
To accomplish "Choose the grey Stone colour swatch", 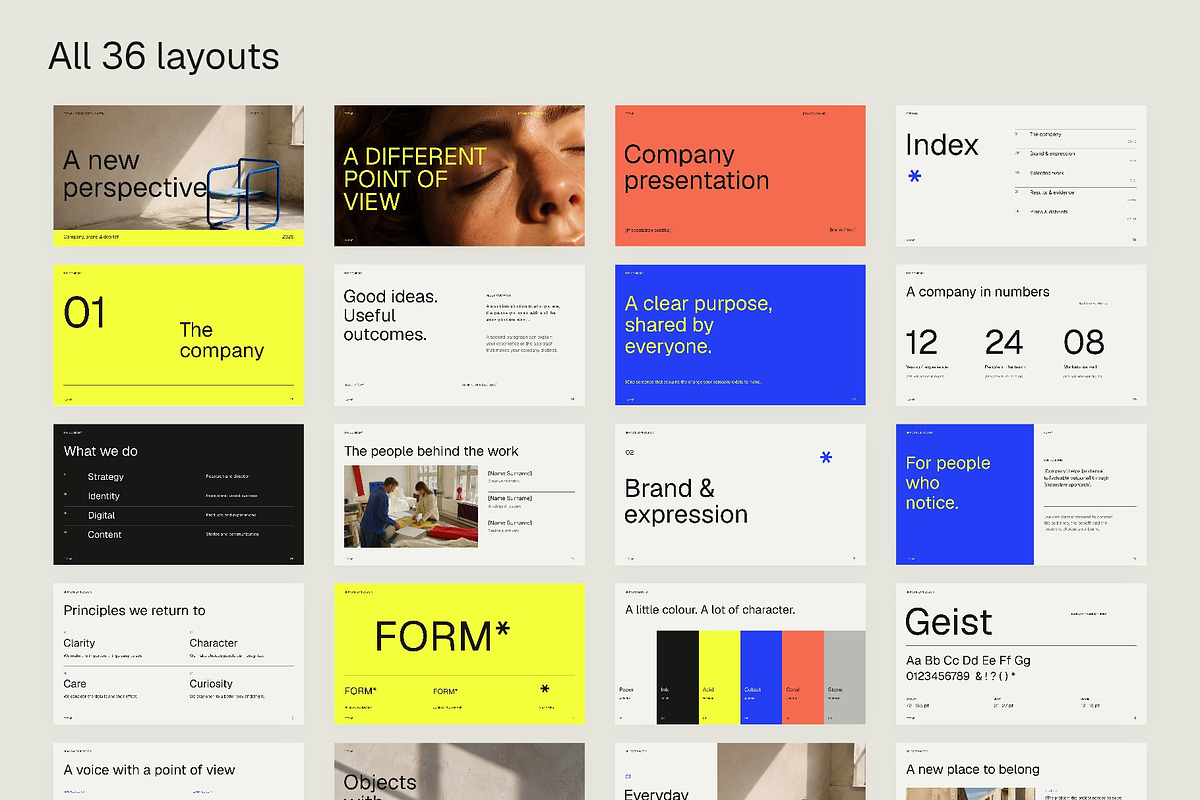I will pos(845,677).
